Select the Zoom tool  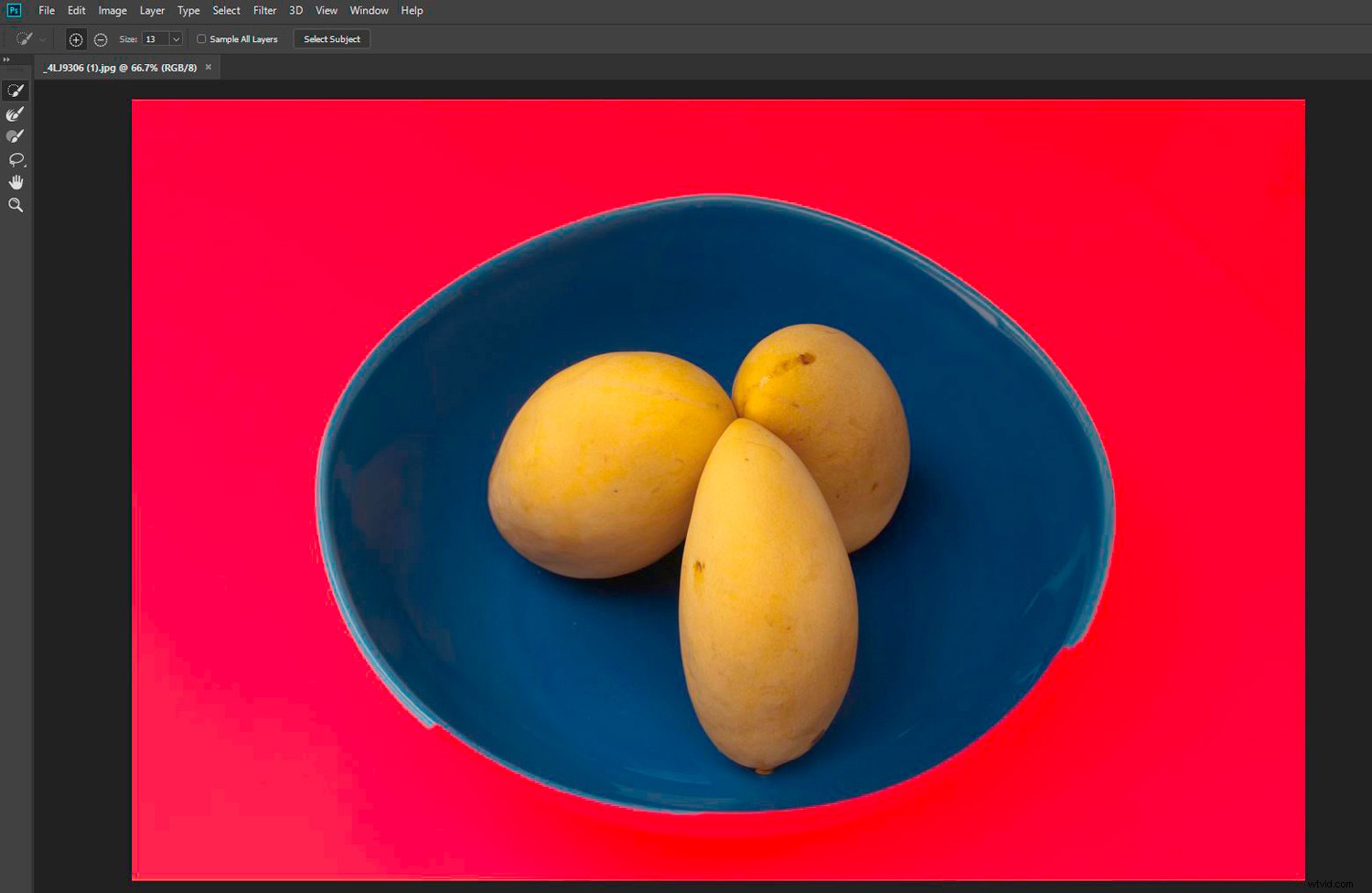coord(15,204)
